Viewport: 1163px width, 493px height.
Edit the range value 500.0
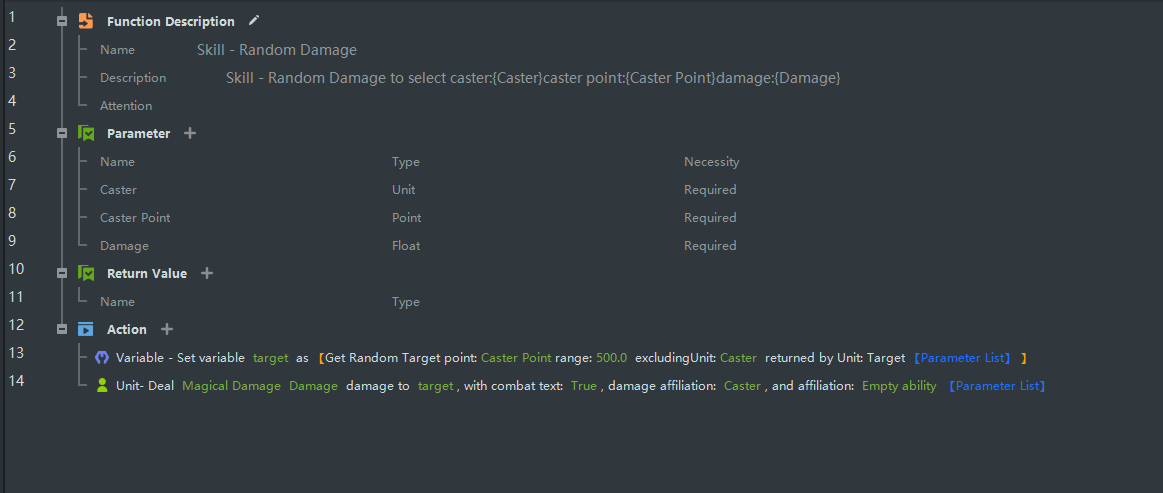(611, 358)
